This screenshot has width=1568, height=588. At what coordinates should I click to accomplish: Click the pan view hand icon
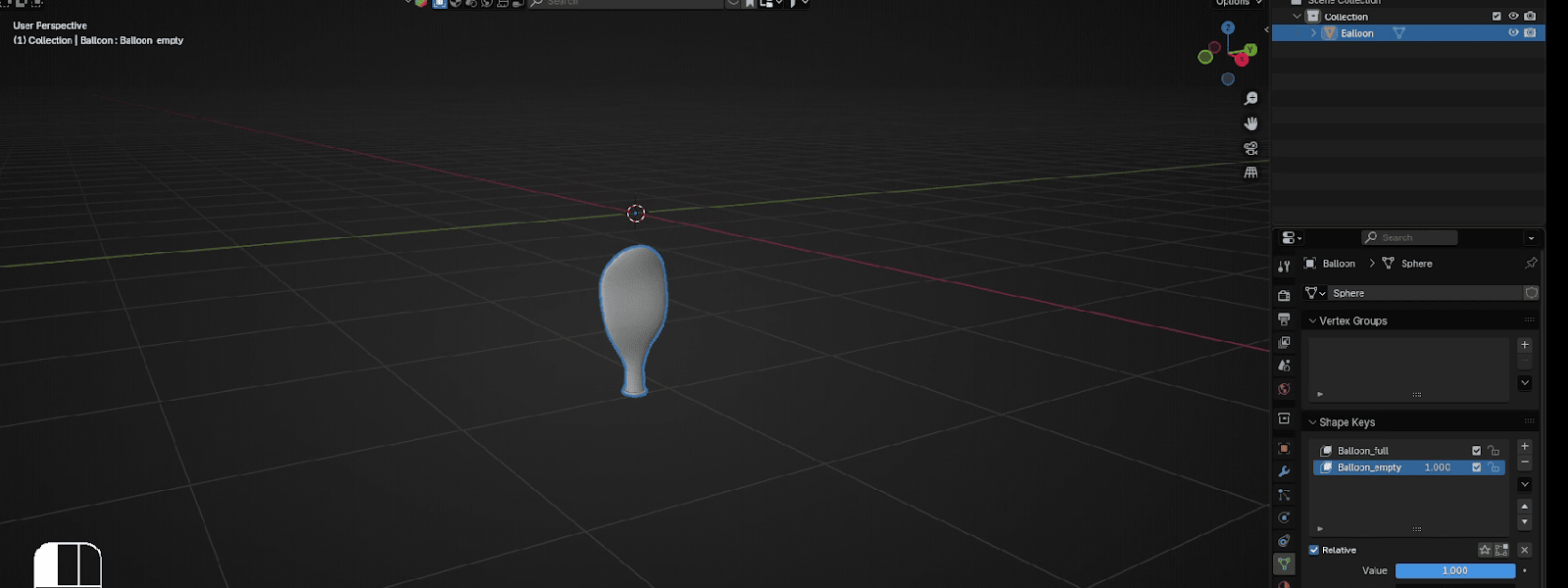pyautogui.click(x=1250, y=123)
